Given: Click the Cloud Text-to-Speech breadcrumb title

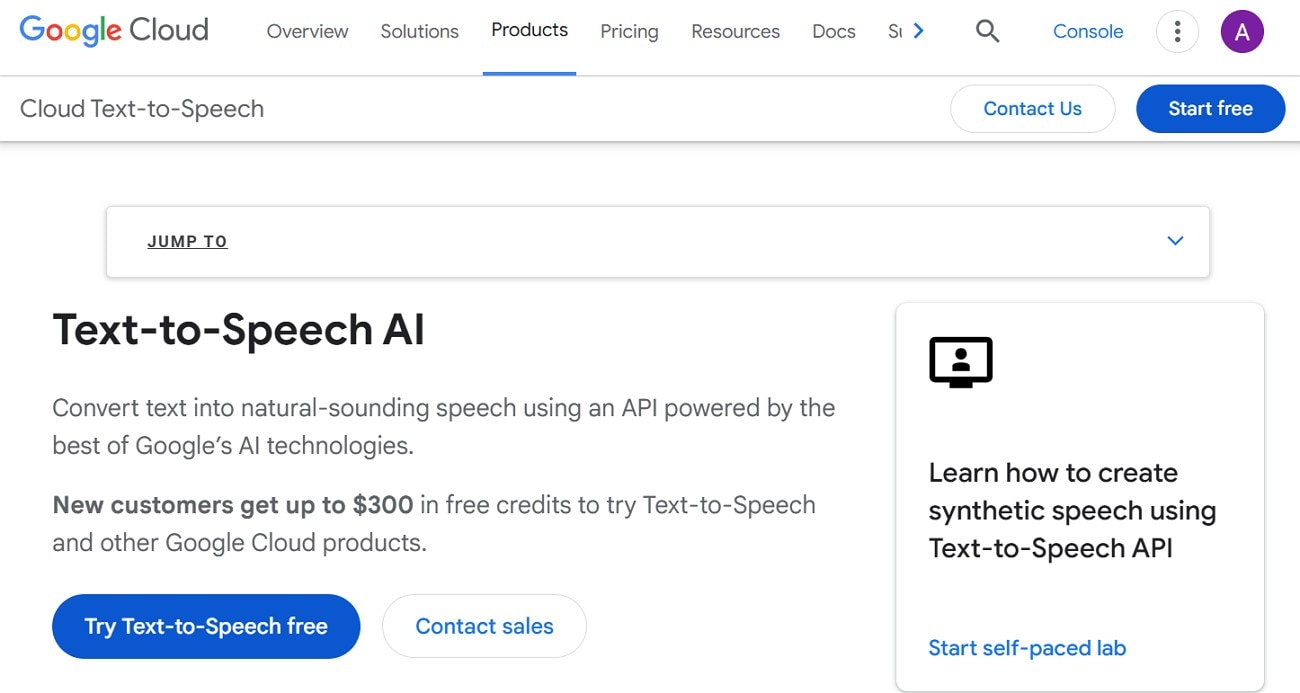Looking at the screenshot, I should pyautogui.click(x=142, y=108).
